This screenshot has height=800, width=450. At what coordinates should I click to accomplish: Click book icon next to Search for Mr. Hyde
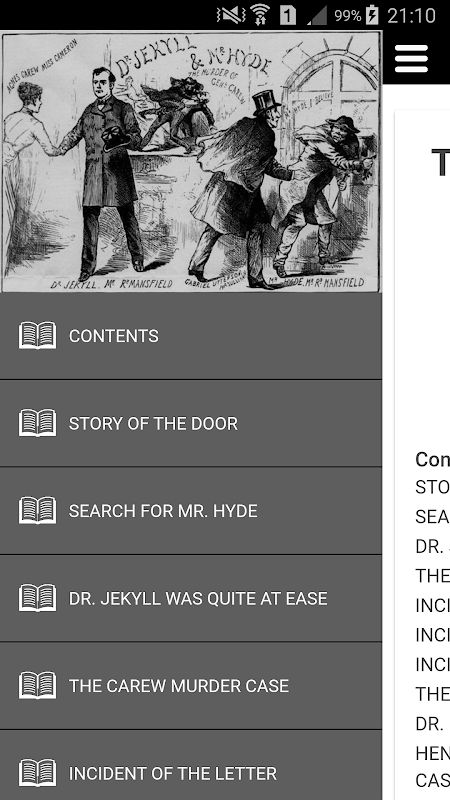click(x=37, y=510)
